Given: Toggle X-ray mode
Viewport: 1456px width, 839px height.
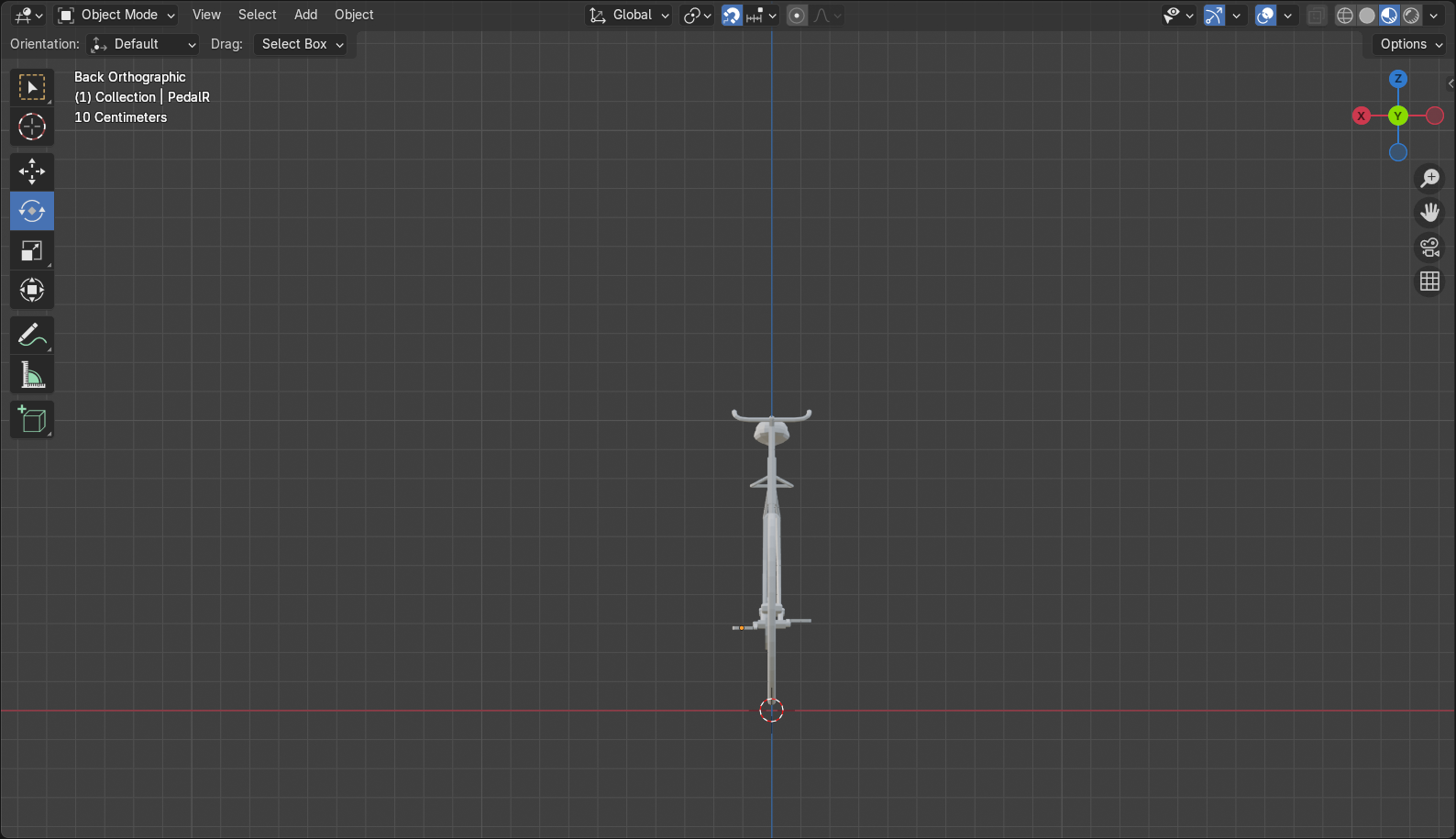Looking at the screenshot, I should (x=1316, y=15).
